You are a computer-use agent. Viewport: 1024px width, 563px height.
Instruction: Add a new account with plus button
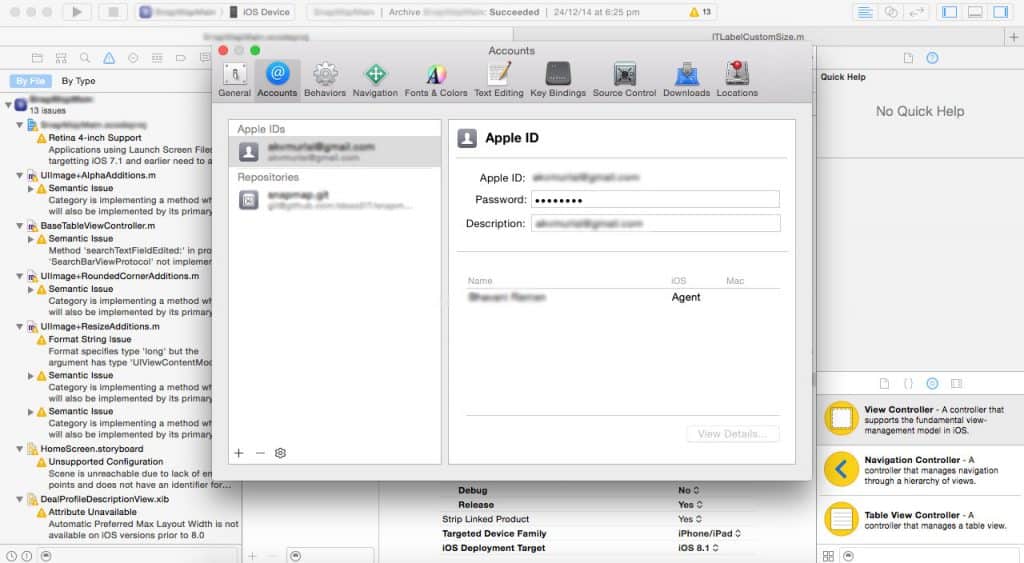pyautogui.click(x=239, y=453)
